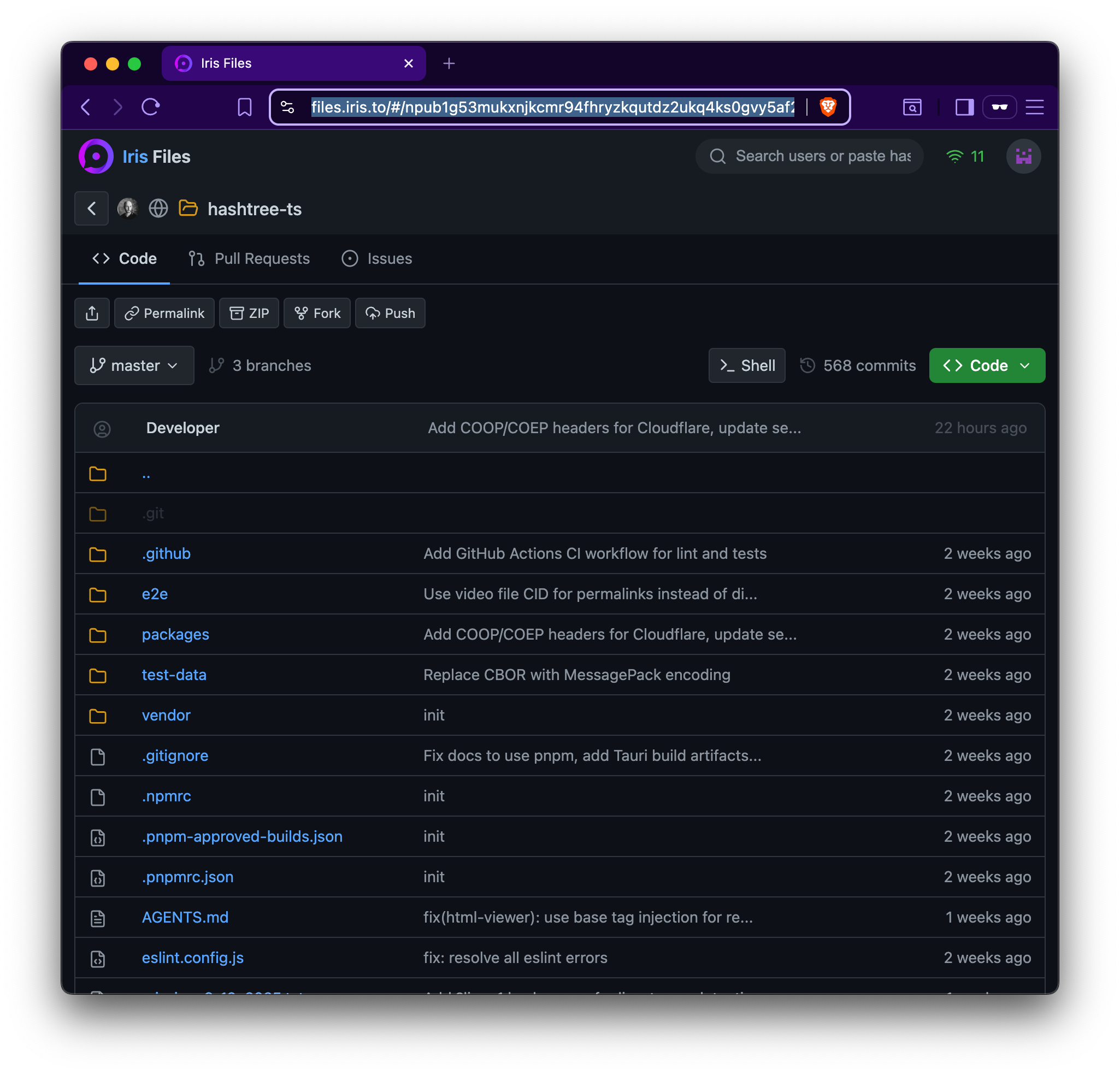The height and width of the screenshot is (1075, 1120).
Task: Expand the master branch dropdown
Action: [x=134, y=365]
